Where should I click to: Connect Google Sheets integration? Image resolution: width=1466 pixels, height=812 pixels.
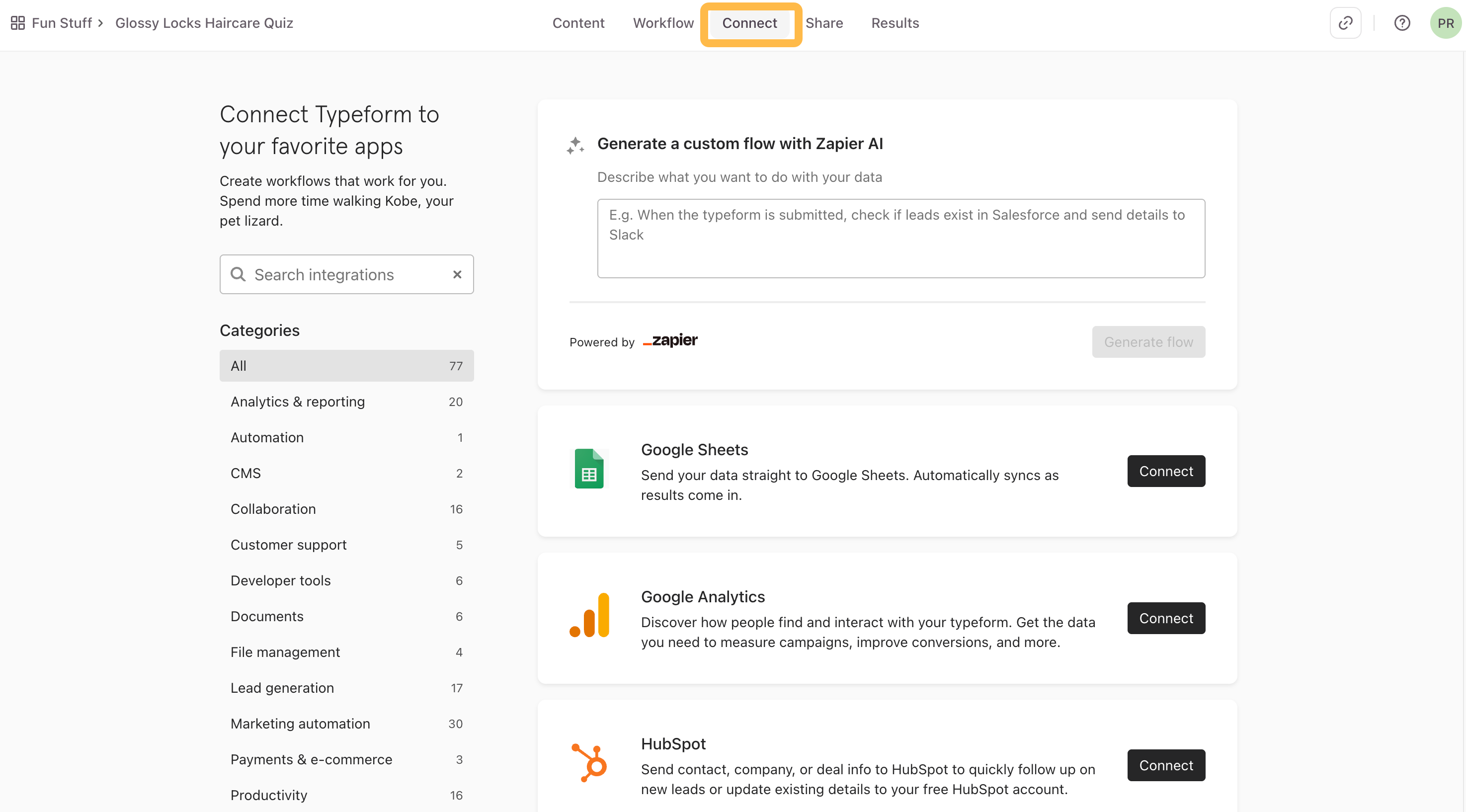coord(1166,471)
